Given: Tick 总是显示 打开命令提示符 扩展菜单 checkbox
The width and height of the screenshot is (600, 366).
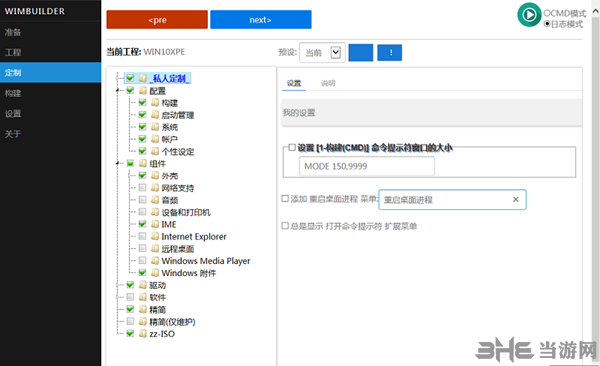Looking at the screenshot, I should (x=285, y=226).
